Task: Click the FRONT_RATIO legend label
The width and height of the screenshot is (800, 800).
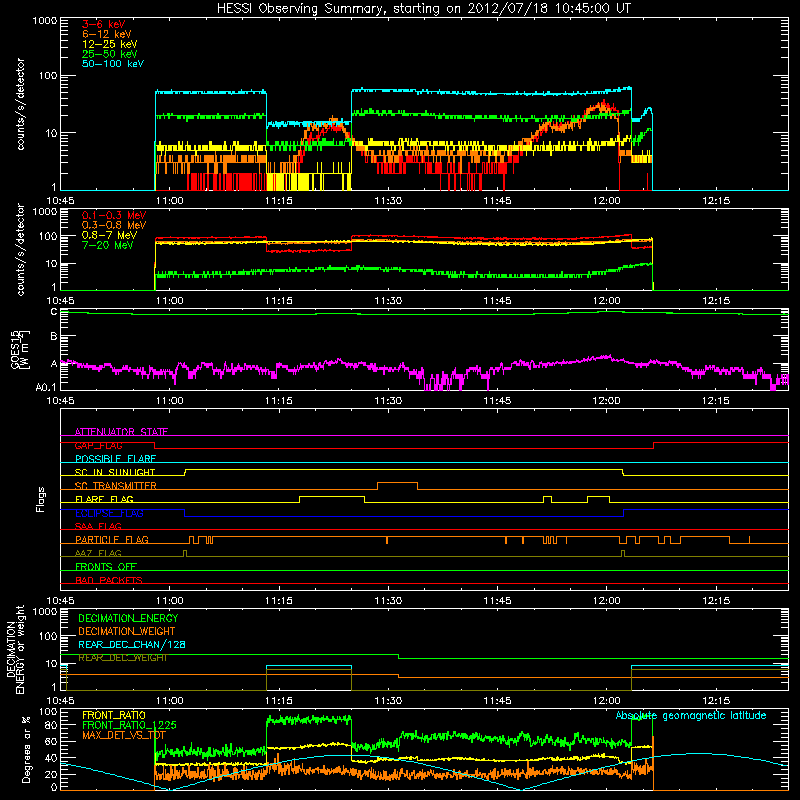Action: [x=114, y=715]
